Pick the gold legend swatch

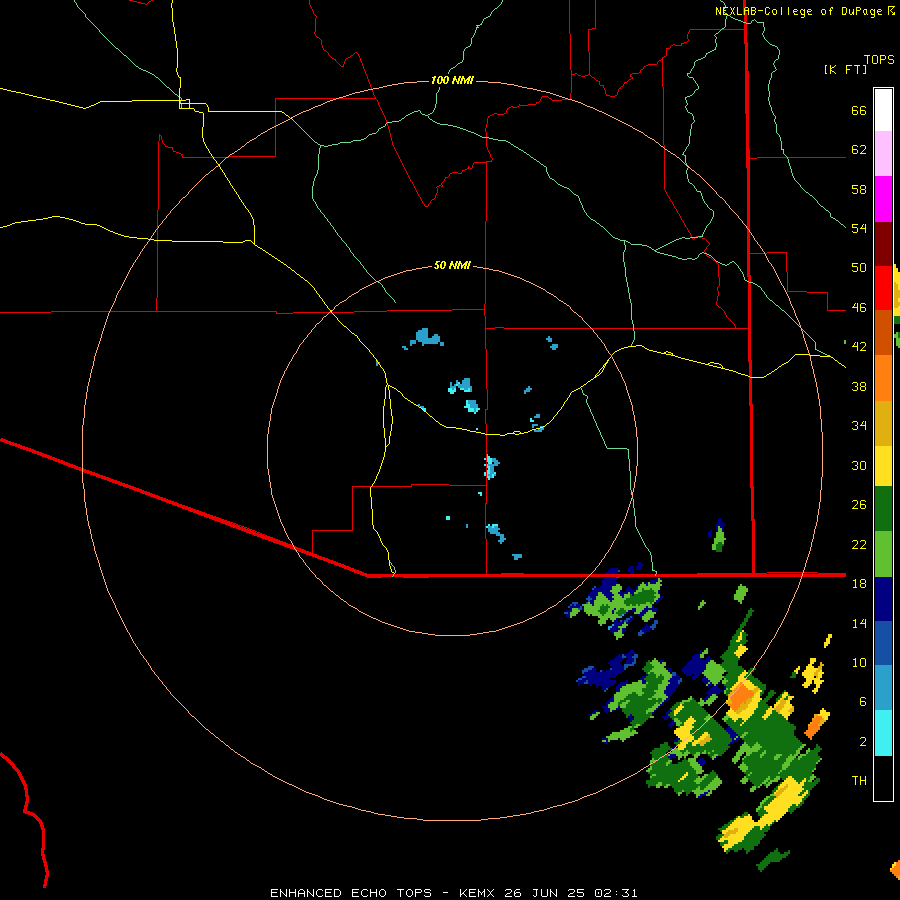883,423
